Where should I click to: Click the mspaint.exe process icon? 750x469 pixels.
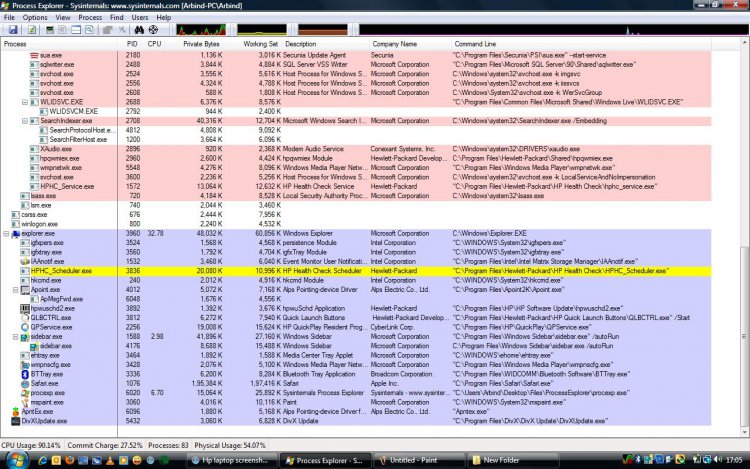[x=25, y=402]
